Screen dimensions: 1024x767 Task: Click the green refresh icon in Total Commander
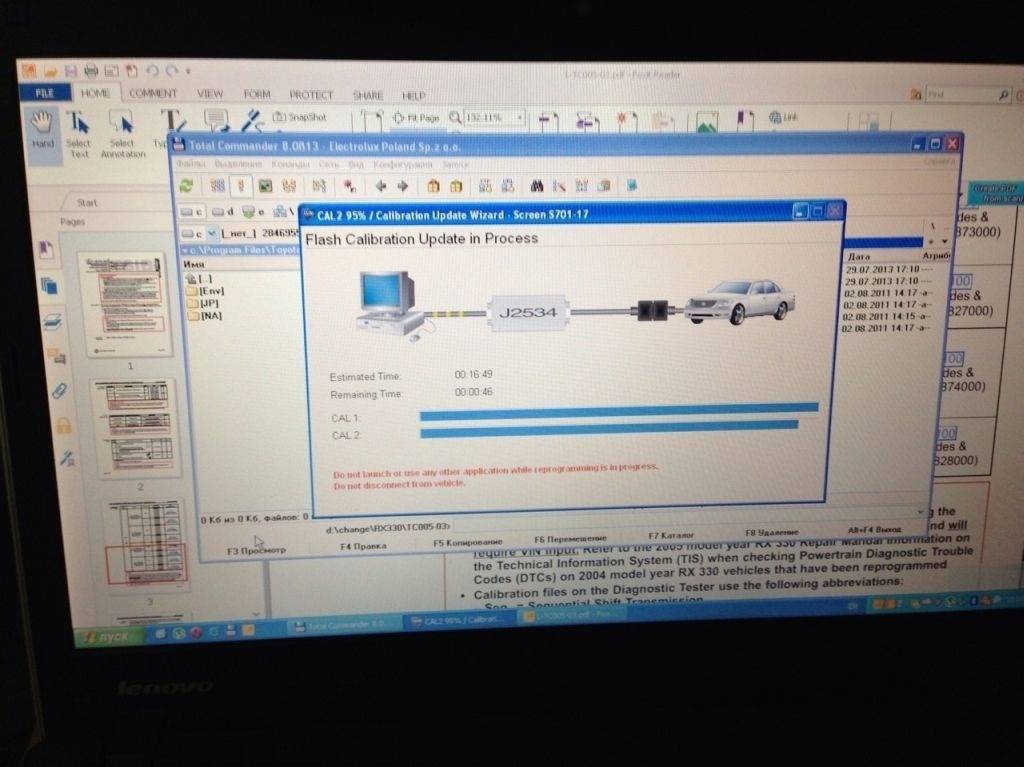point(186,186)
